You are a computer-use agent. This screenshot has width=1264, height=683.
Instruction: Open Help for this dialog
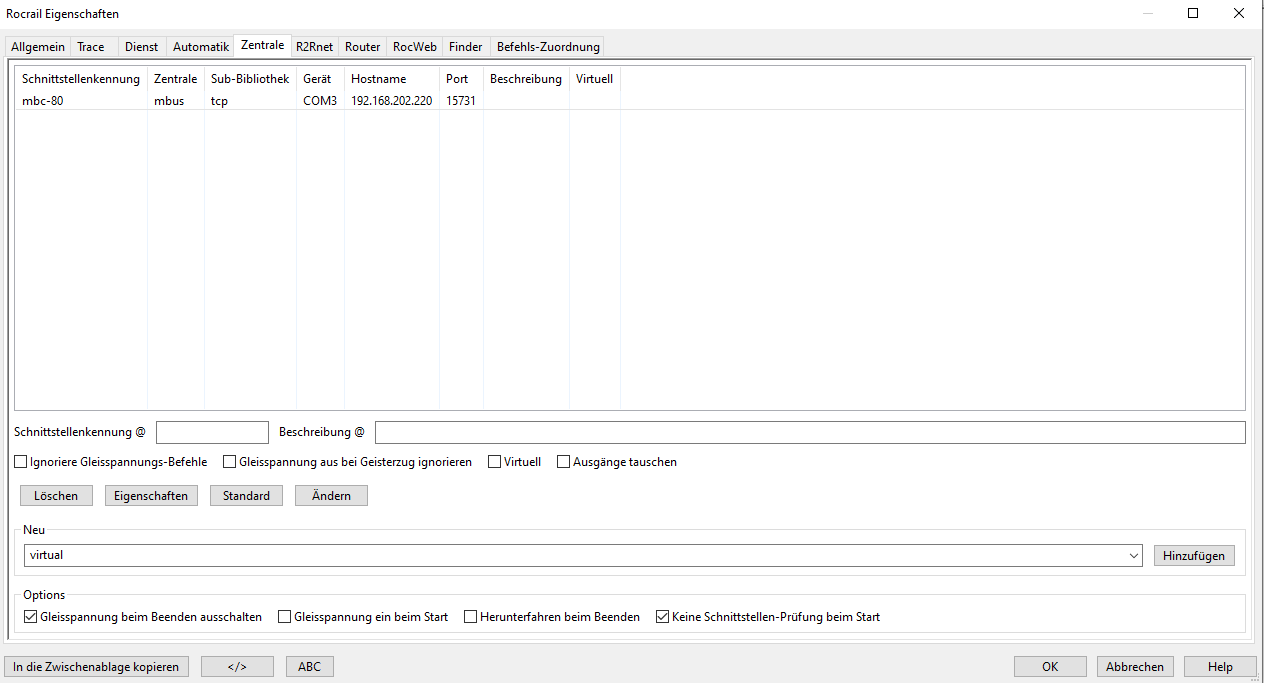click(1220, 666)
